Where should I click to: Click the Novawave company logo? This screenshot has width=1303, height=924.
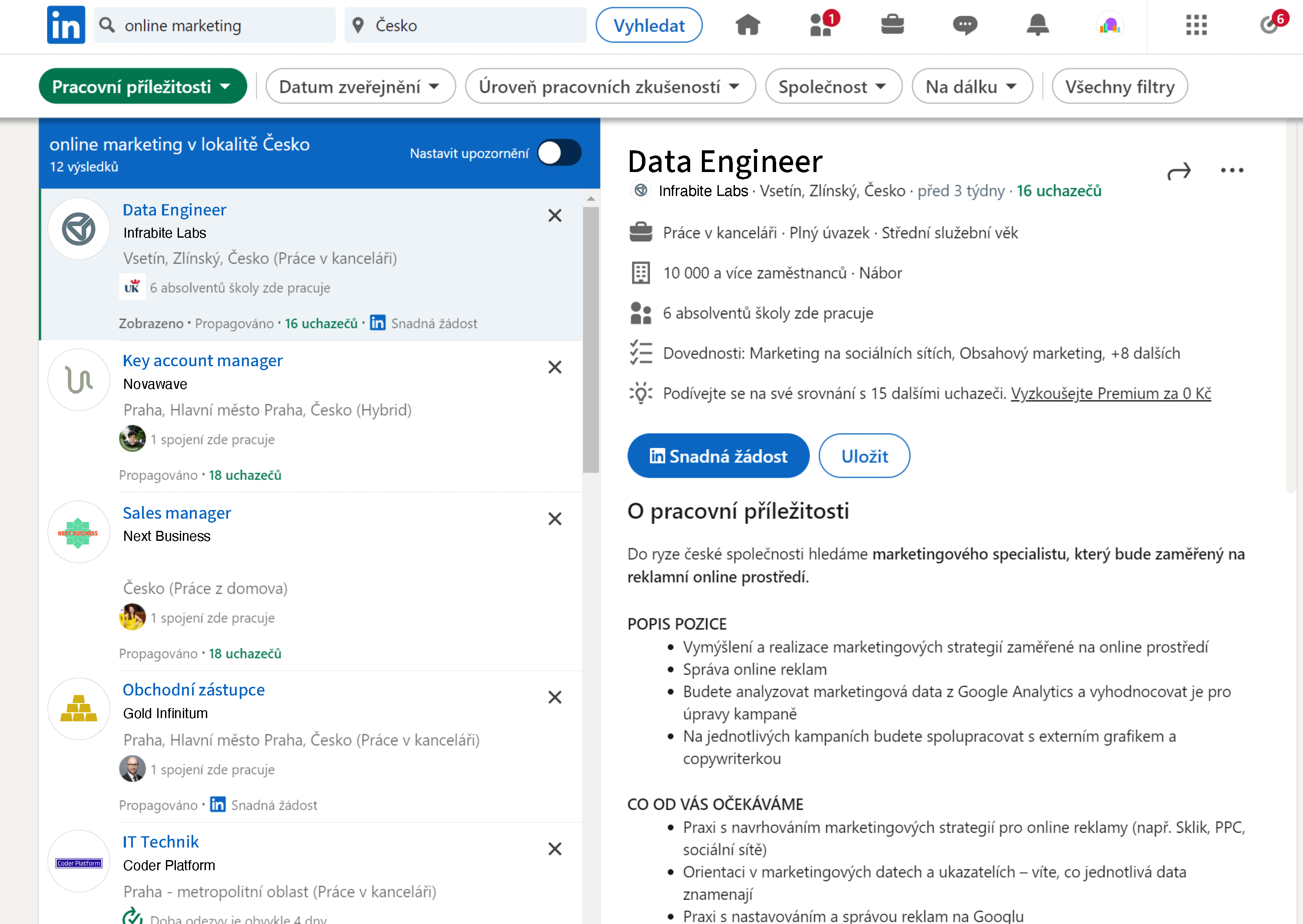79,380
